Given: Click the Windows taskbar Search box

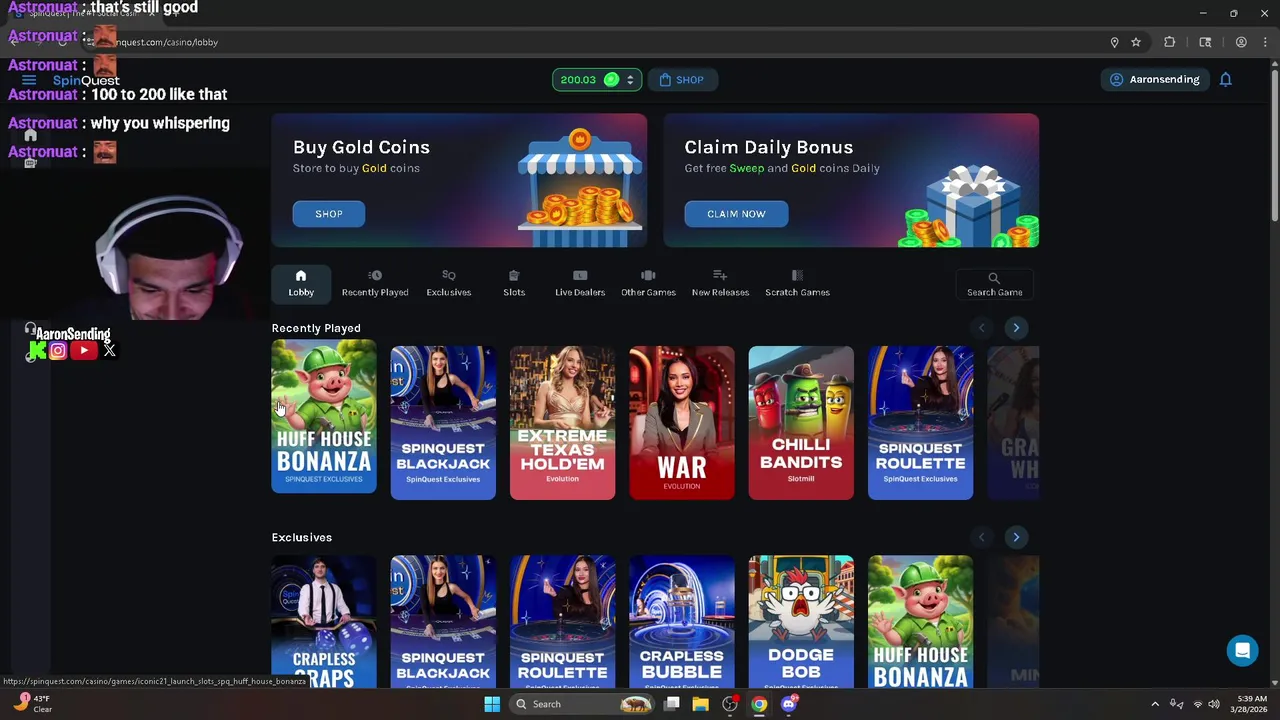Looking at the screenshot, I should tap(584, 704).
